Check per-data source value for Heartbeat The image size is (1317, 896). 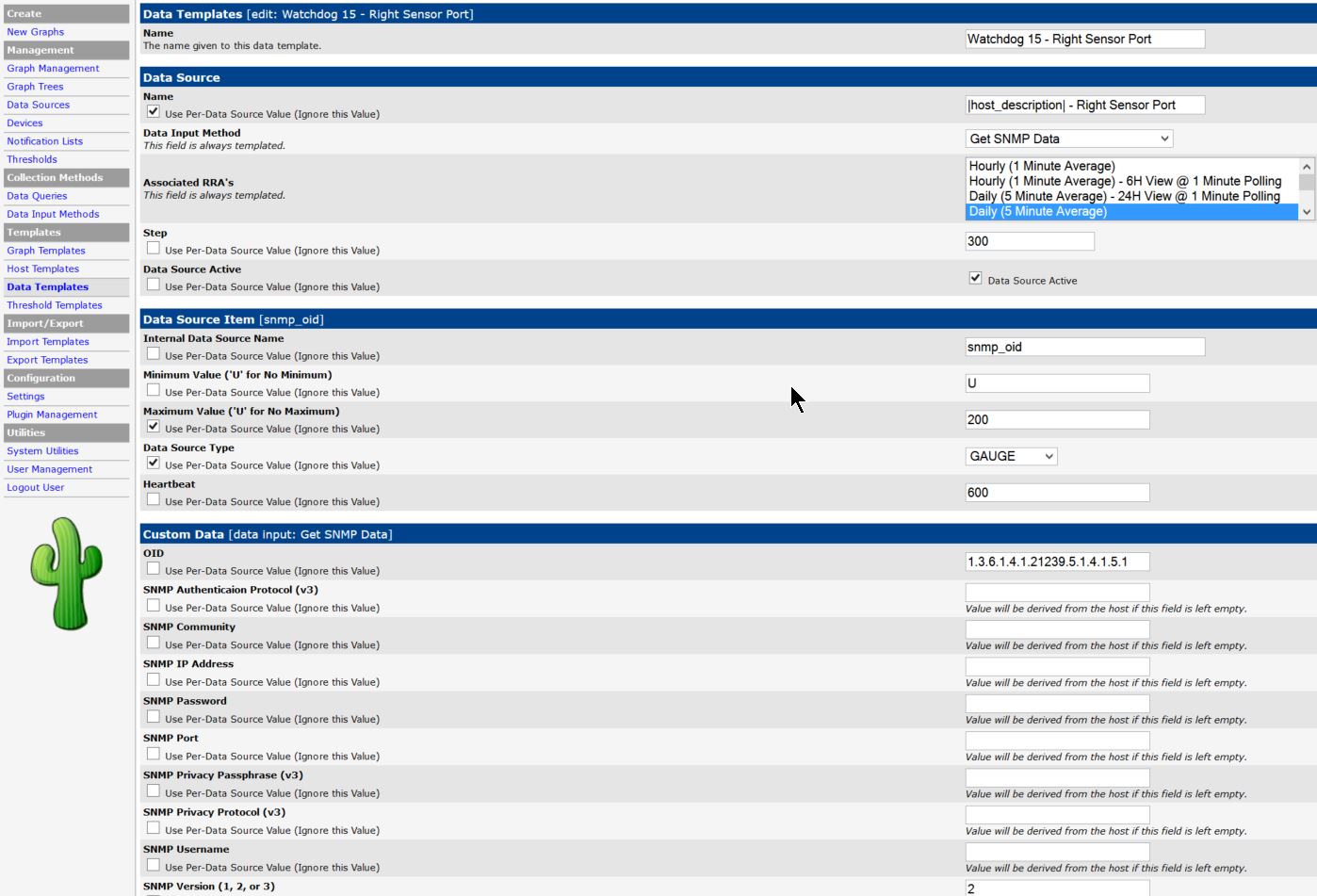click(154, 499)
